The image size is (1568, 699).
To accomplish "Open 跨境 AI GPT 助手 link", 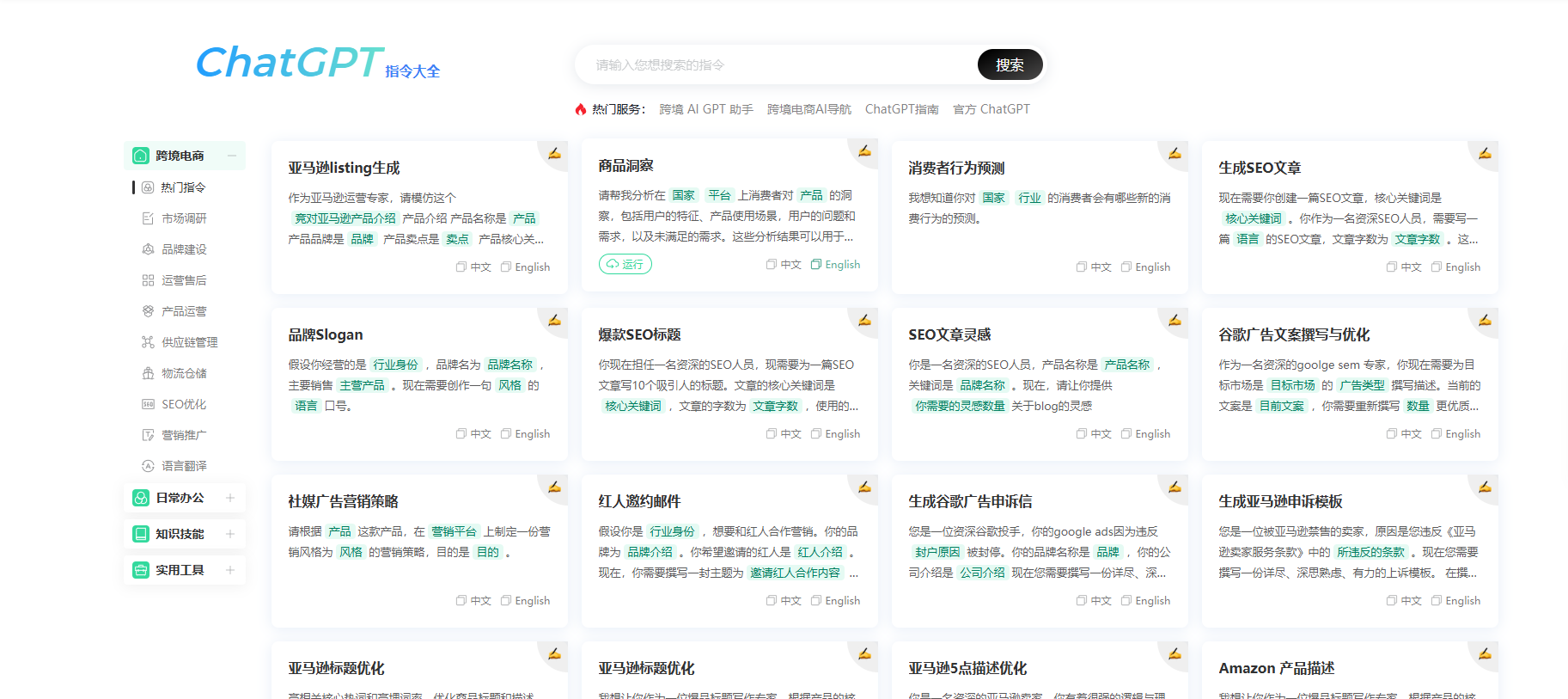I will pyautogui.click(x=706, y=109).
